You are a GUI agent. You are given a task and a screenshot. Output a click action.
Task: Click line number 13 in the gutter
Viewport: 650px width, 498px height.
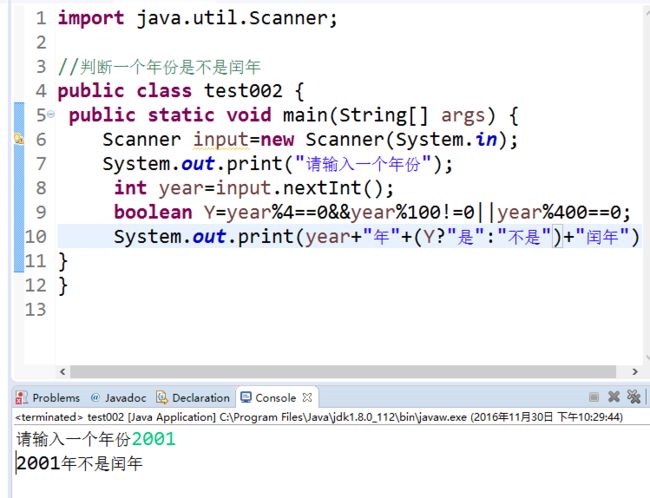[36, 310]
